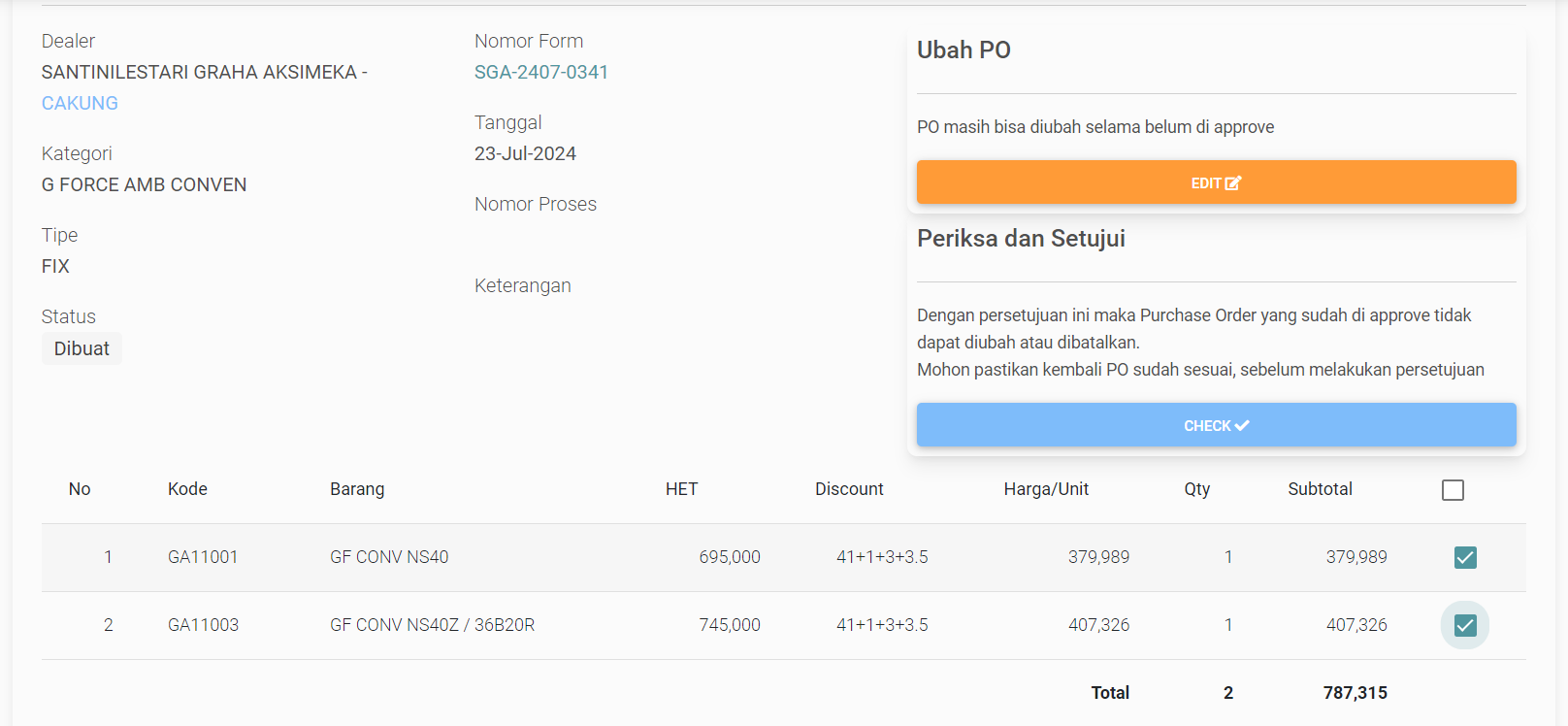Viewport: 1568px width, 726px height.
Task: Sort by the Kode column header
Action: (187, 489)
